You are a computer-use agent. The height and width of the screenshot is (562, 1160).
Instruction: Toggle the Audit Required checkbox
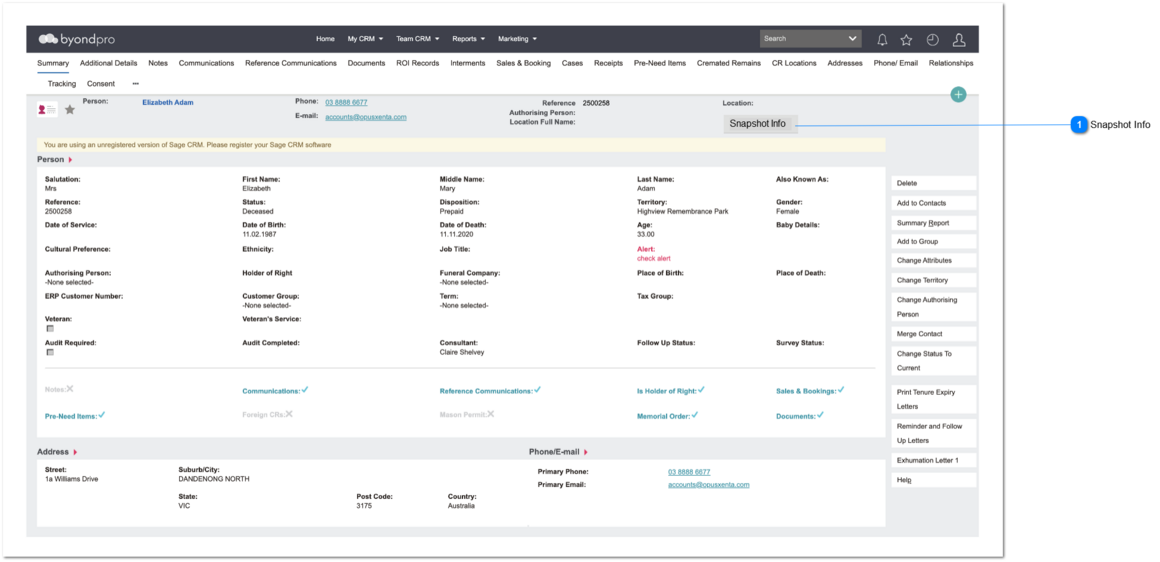50,353
